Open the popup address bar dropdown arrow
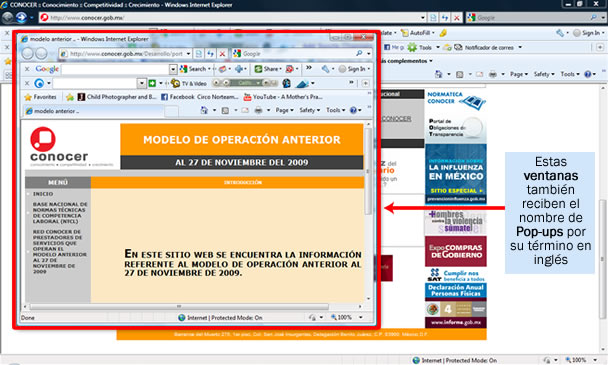Screen dimensions: 608x365 (x=188, y=54)
